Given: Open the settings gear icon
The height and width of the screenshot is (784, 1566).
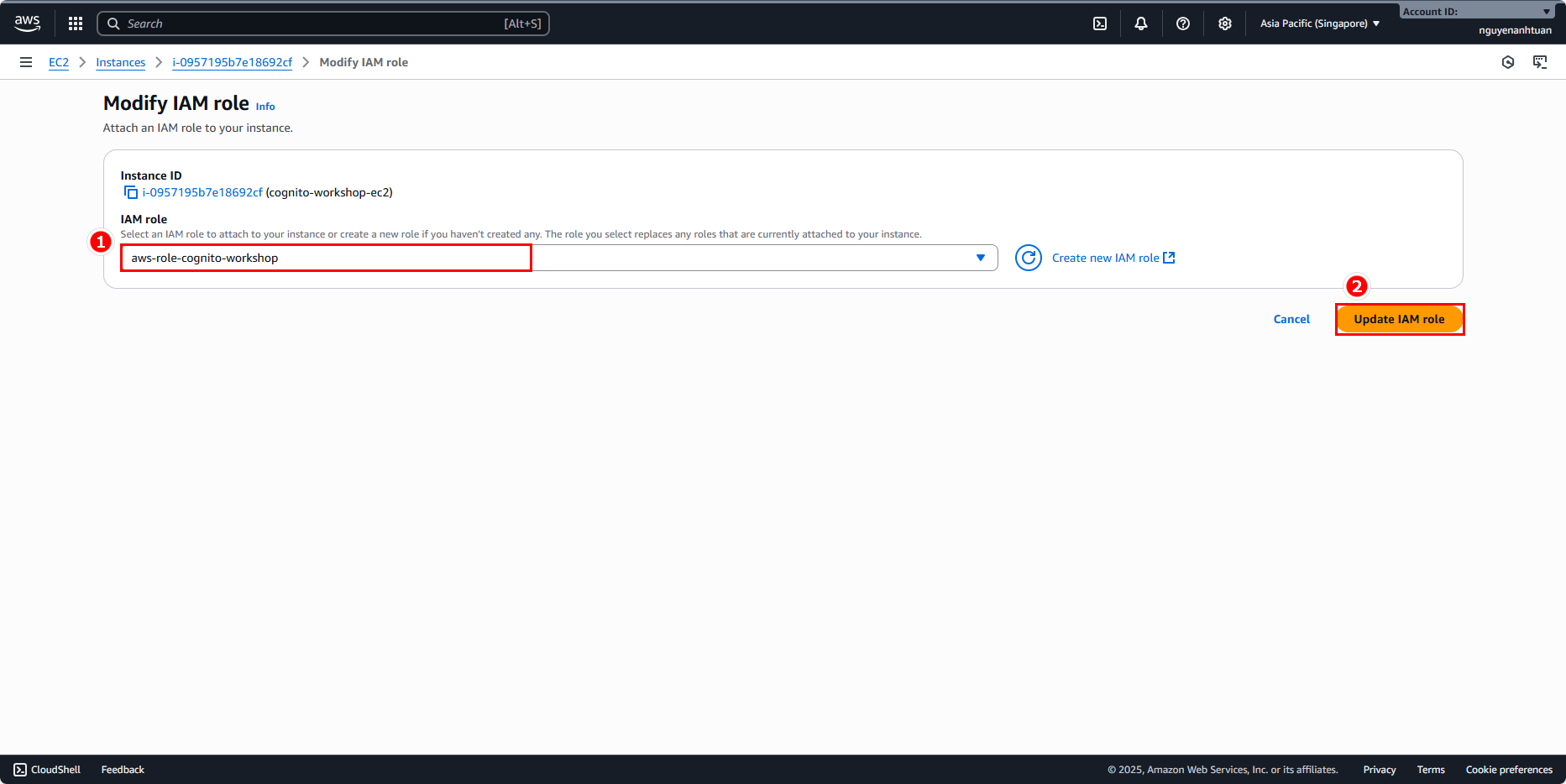Looking at the screenshot, I should click(1225, 24).
